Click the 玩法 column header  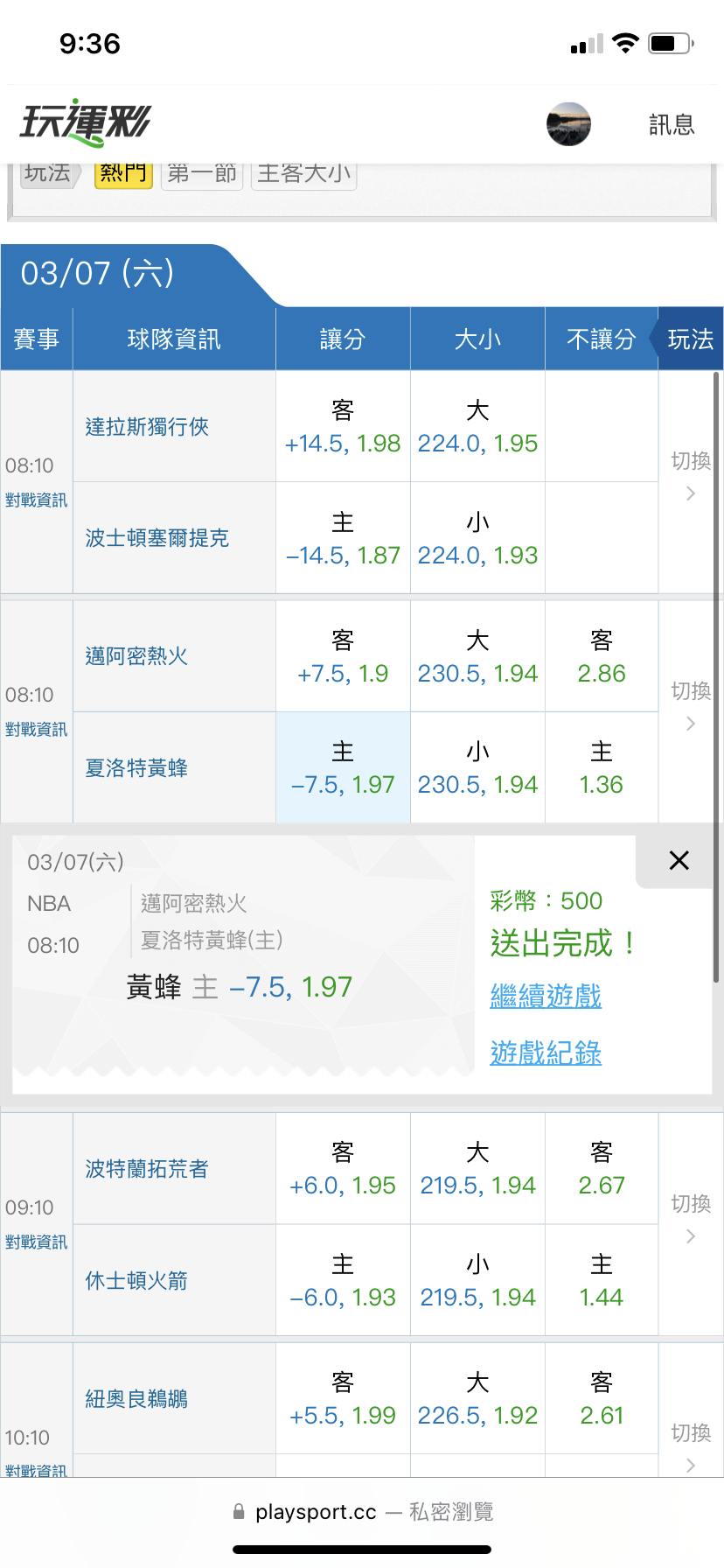click(x=690, y=339)
